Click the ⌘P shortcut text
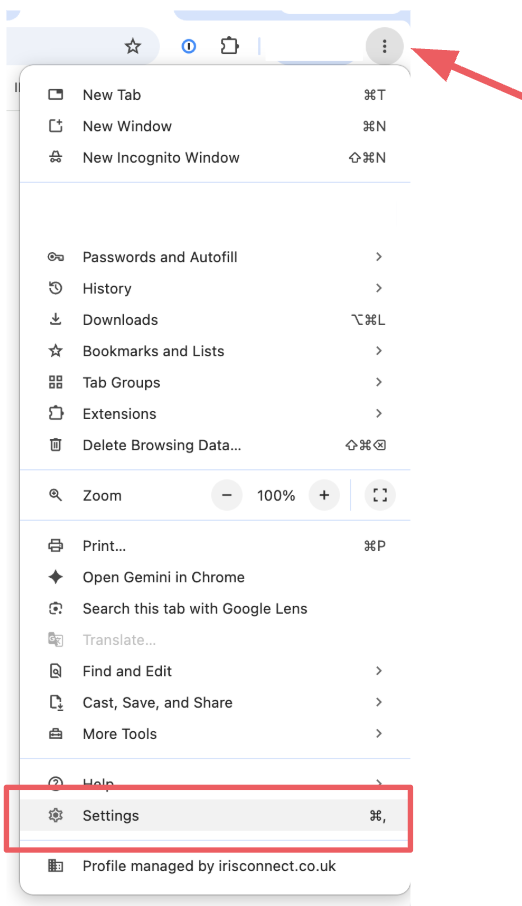Screen dimensions: 522x906 375,545
